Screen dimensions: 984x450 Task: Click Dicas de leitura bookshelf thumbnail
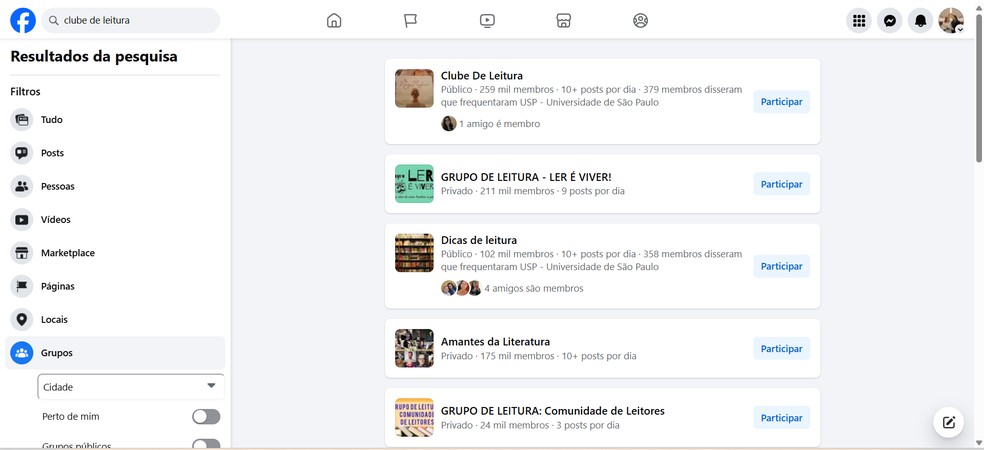pos(414,253)
